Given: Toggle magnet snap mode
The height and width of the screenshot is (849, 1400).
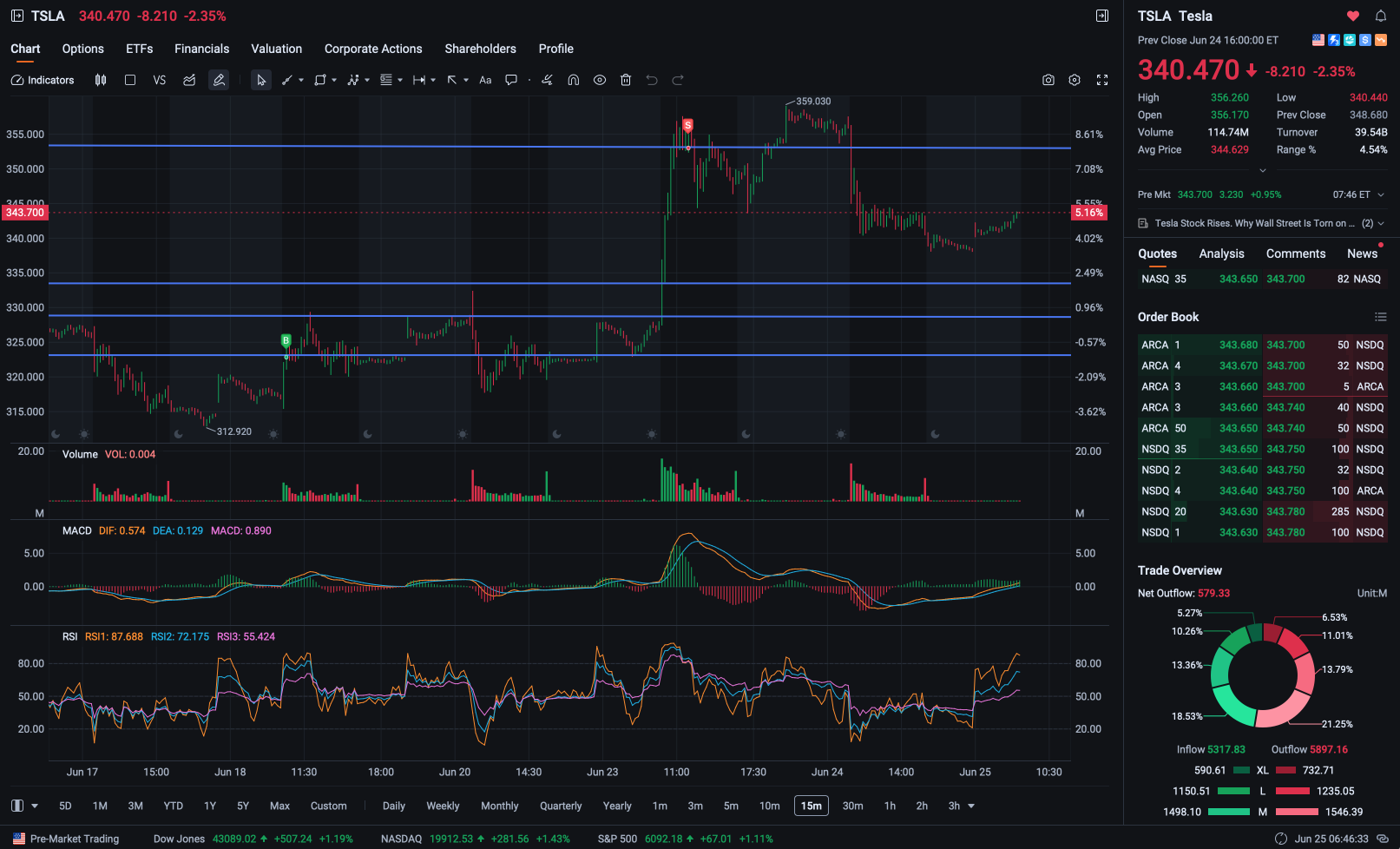Looking at the screenshot, I should coord(574,80).
